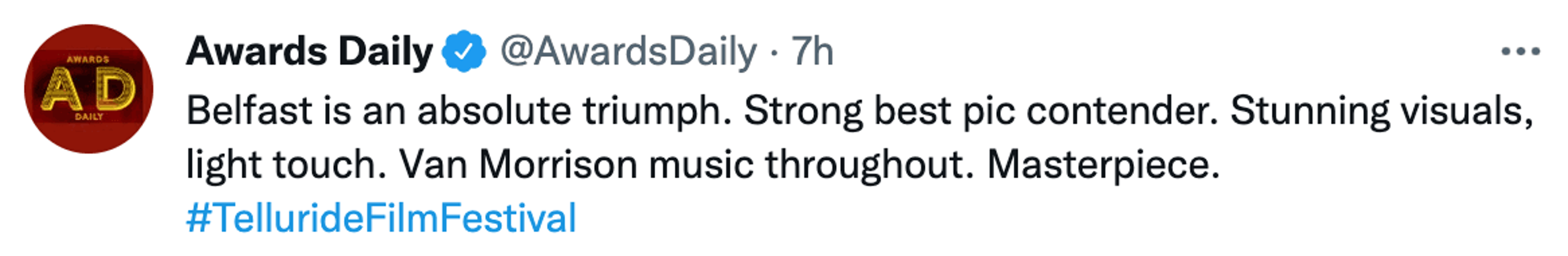Open the three-dot more options menu
1568x256 pixels.
tap(1520, 52)
